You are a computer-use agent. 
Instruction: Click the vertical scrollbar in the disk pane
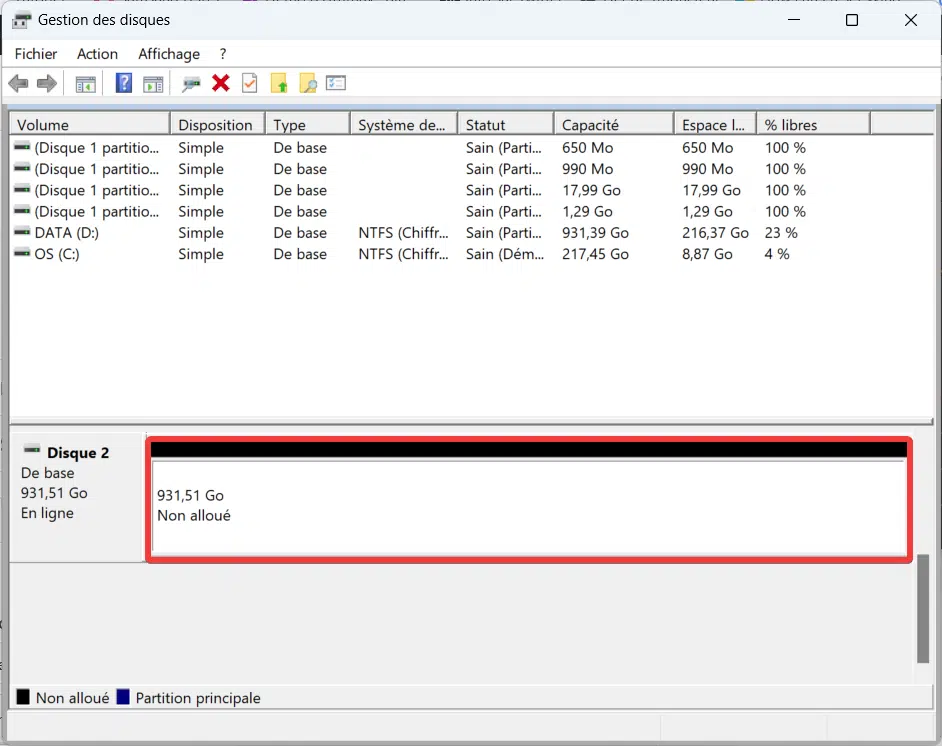(x=922, y=608)
